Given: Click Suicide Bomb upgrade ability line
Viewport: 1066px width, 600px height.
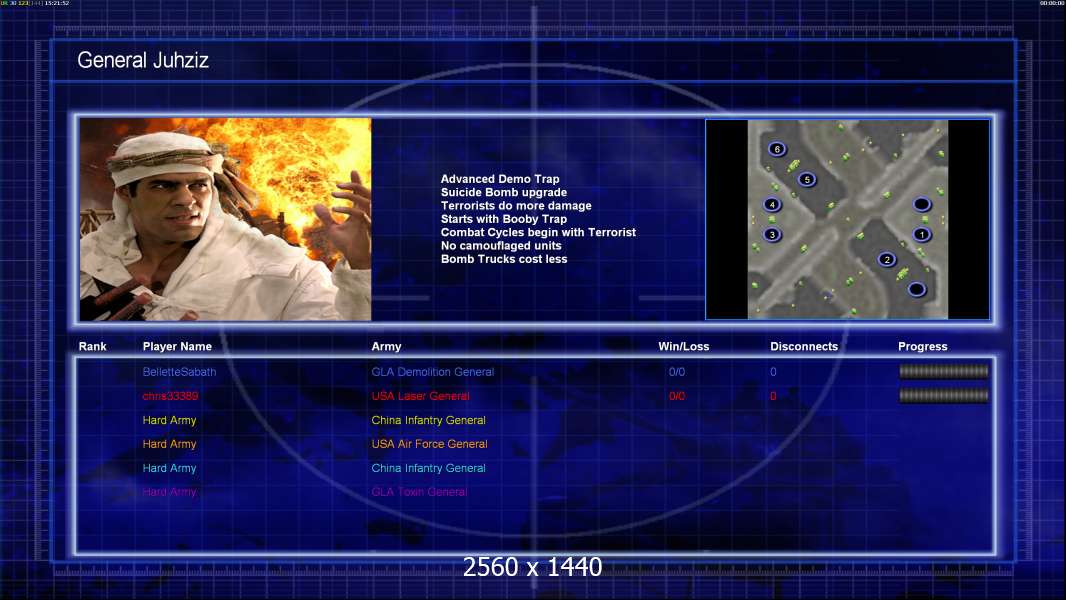Looking at the screenshot, I should pos(504,192).
